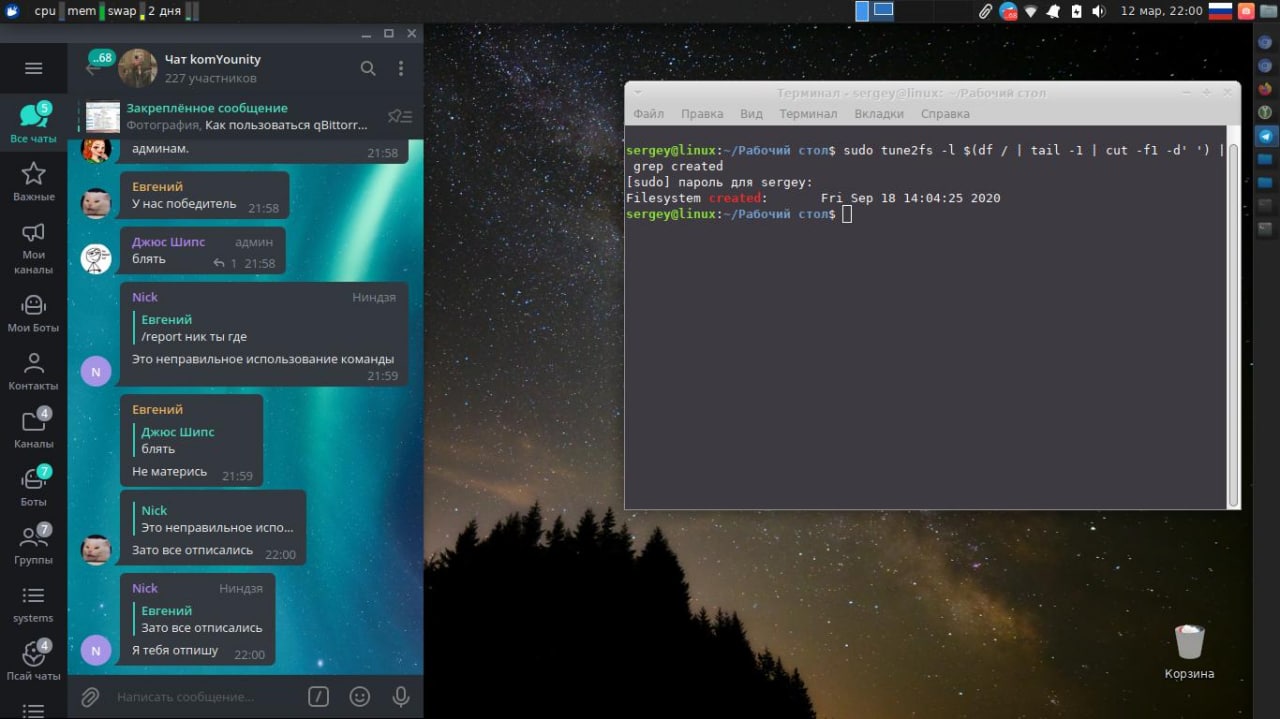Open the Контакты folder
Image resolution: width=1280 pixels, height=719 pixels.
click(x=33, y=371)
